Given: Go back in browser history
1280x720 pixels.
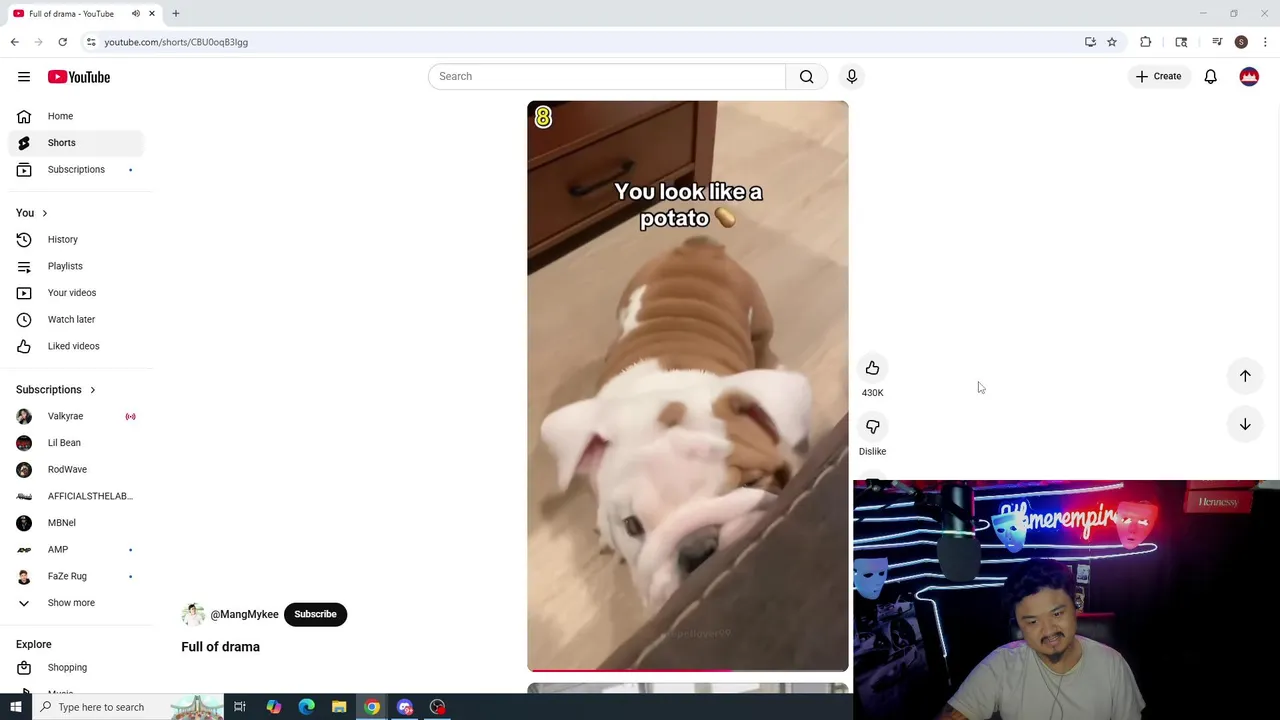Looking at the screenshot, I should (14, 42).
